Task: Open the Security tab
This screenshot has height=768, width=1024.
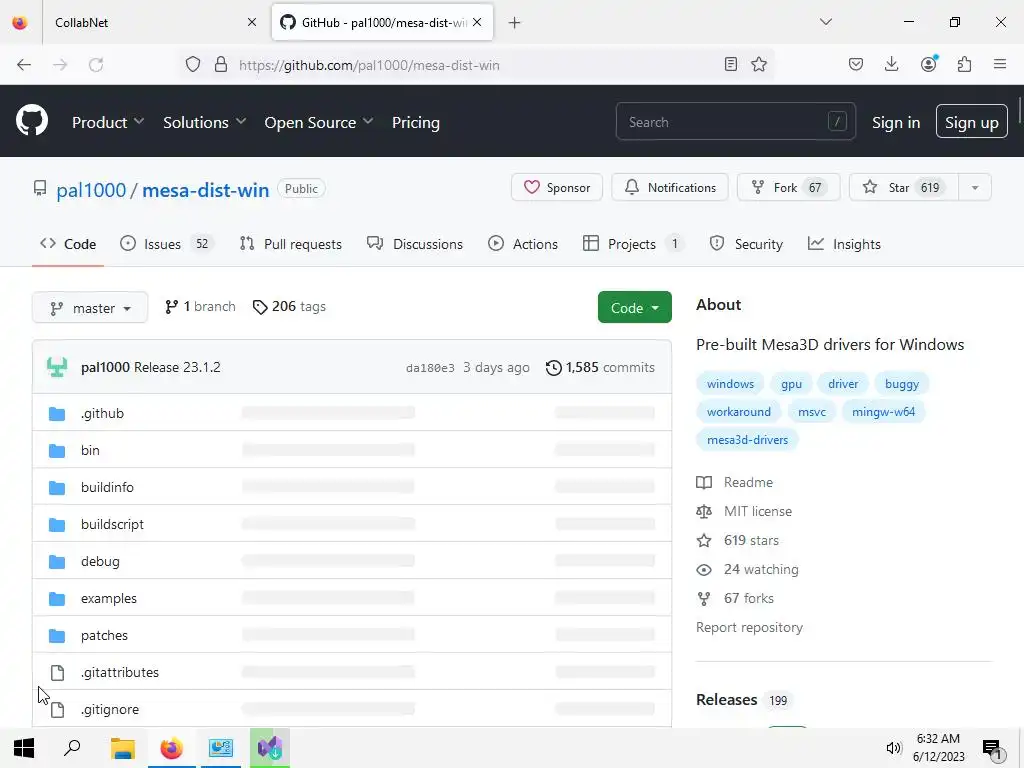Action: point(746,244)
